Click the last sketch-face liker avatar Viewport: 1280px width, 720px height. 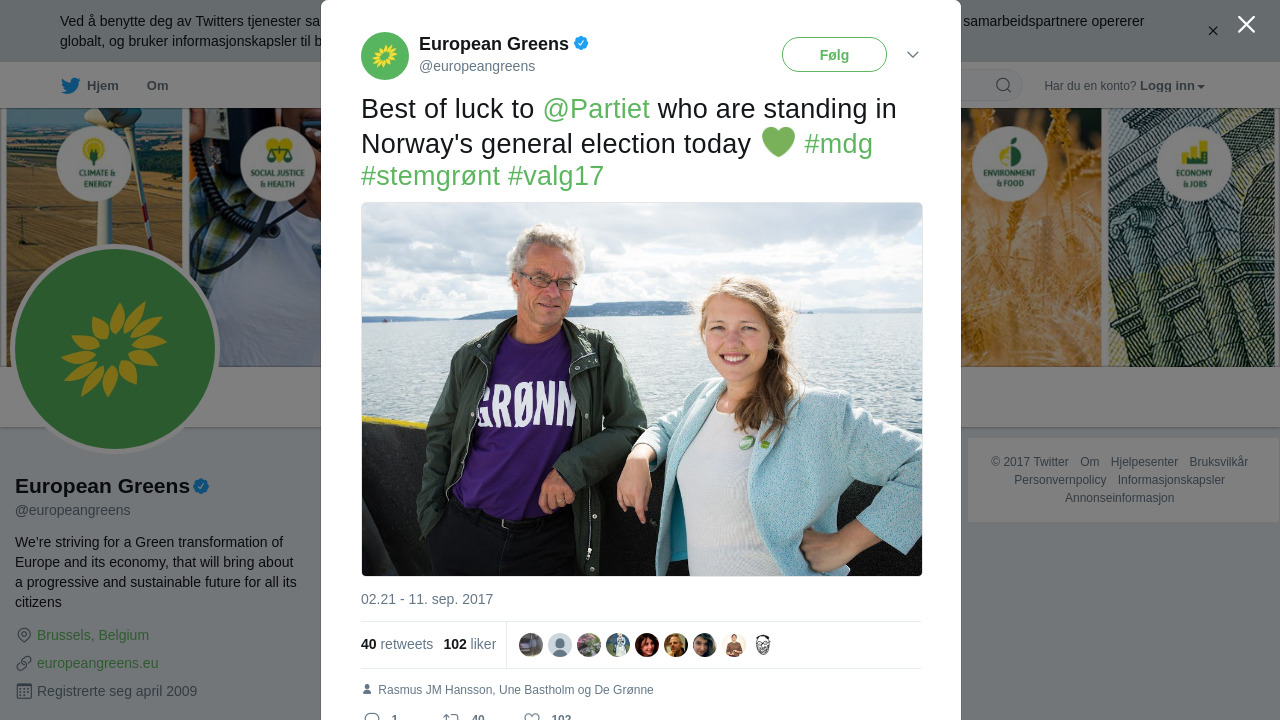coord(763,645)
